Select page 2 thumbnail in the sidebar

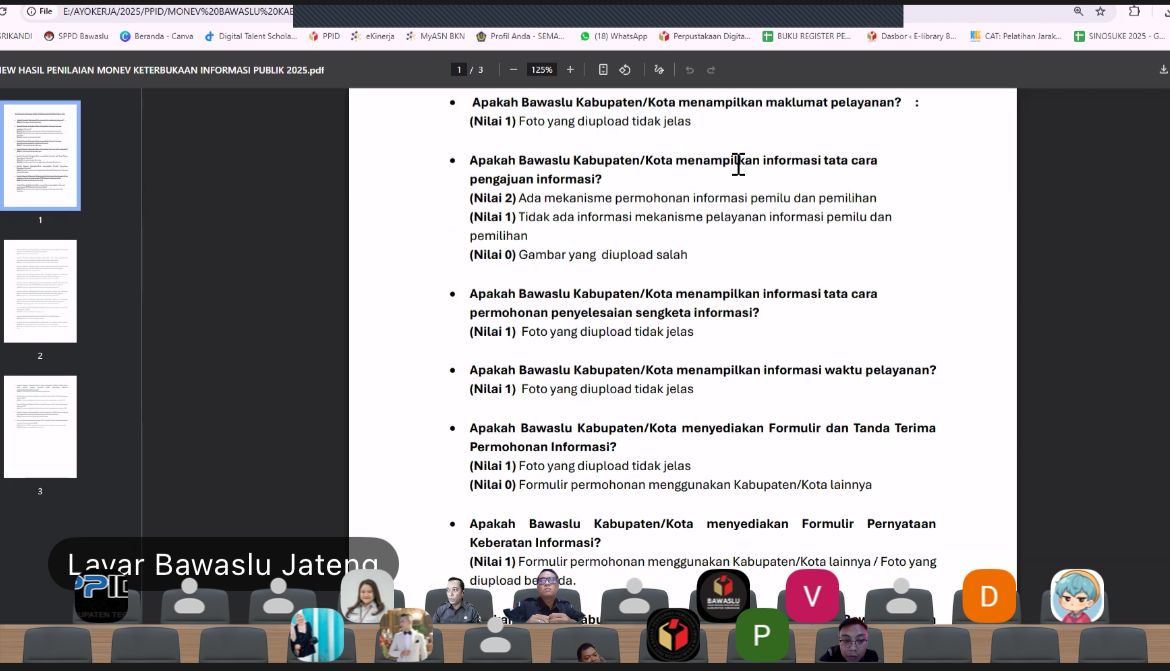click(x=40, y=291)
